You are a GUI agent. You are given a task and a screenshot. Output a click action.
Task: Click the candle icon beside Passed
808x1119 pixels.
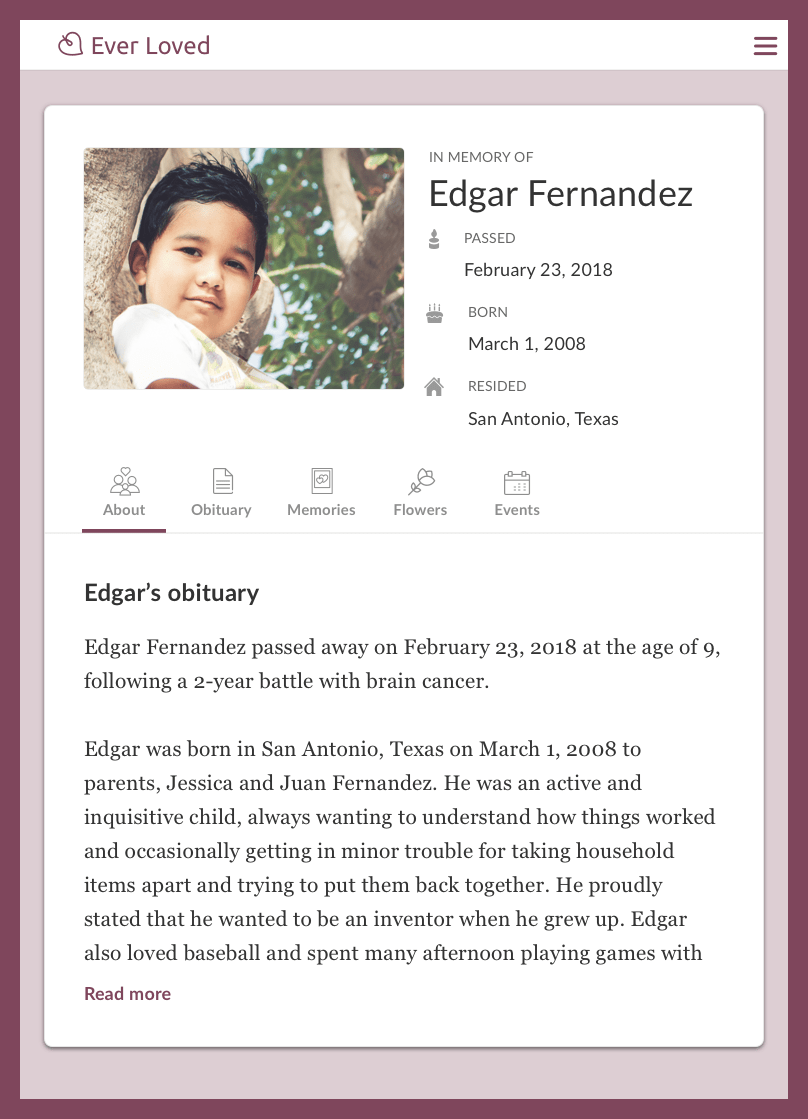pyautogui.click(x=434, y=238)
